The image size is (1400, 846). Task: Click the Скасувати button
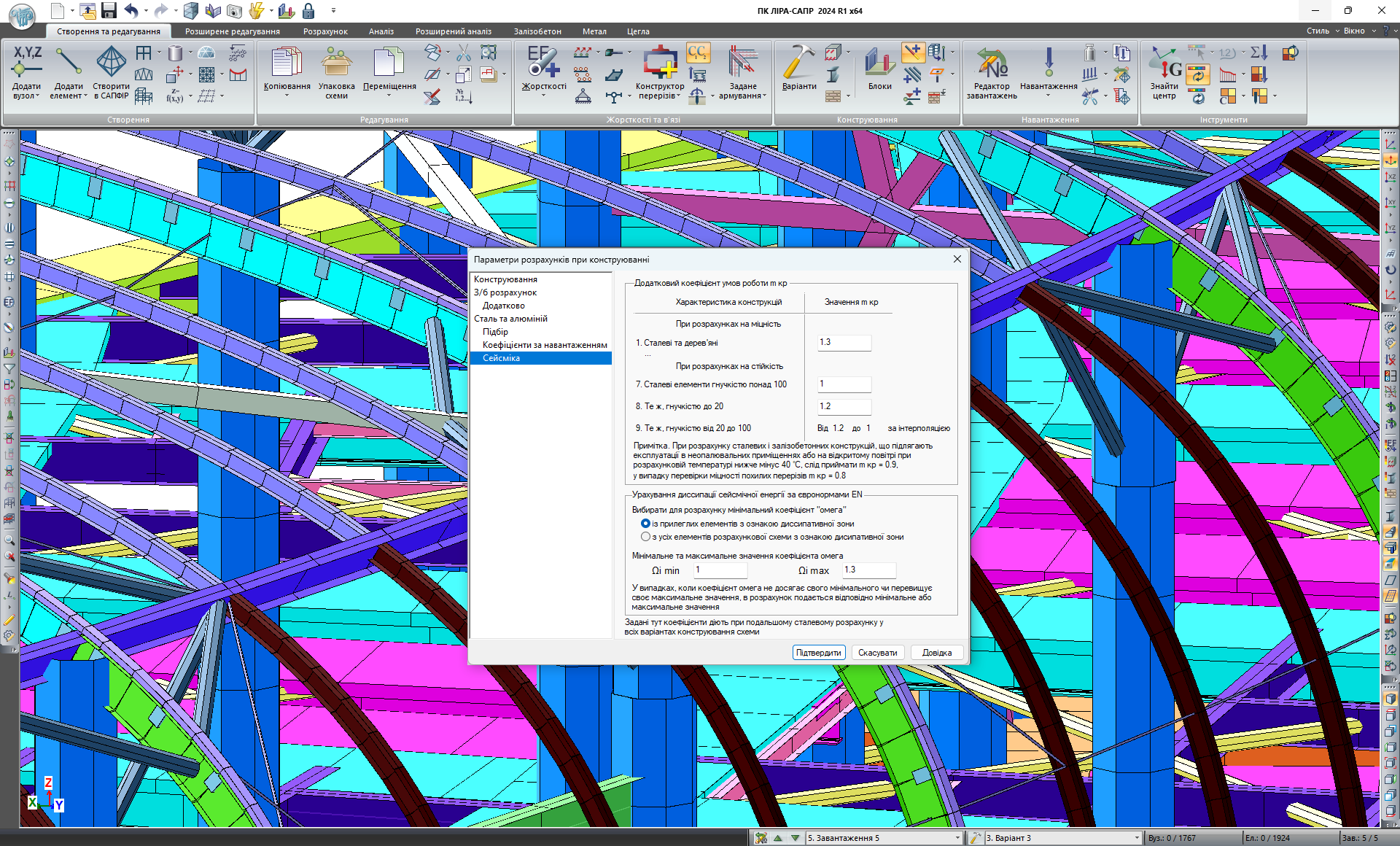coord(877,653)
